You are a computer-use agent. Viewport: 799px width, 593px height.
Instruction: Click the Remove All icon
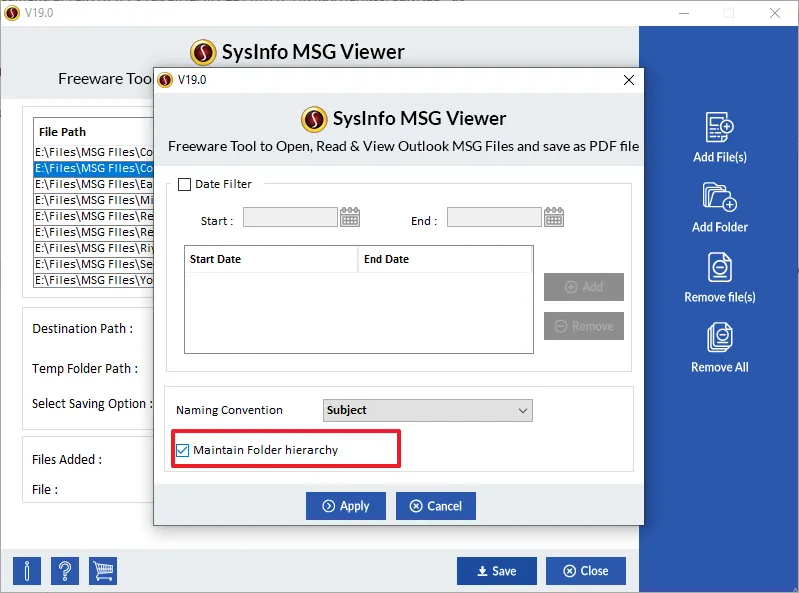click(720, 337)
